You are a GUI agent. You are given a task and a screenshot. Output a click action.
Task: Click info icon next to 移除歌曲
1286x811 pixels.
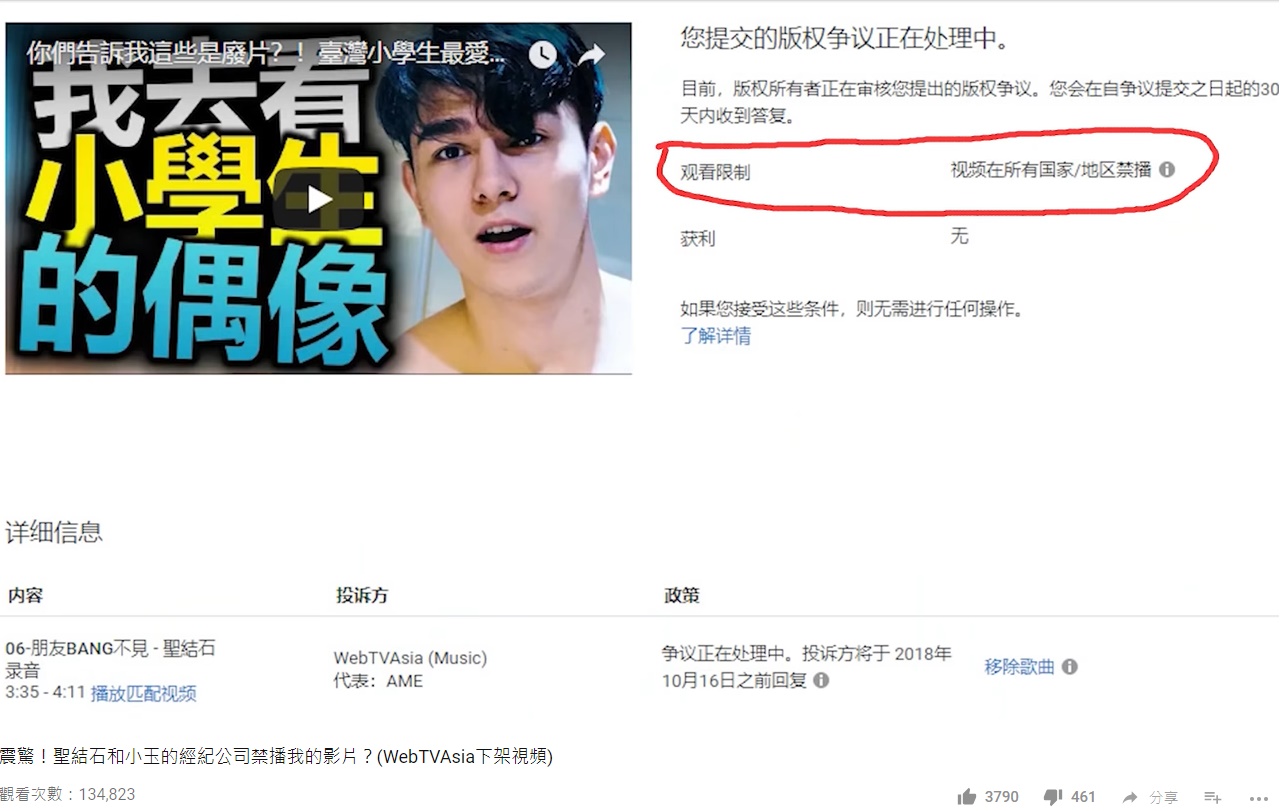click(1069, 666)
